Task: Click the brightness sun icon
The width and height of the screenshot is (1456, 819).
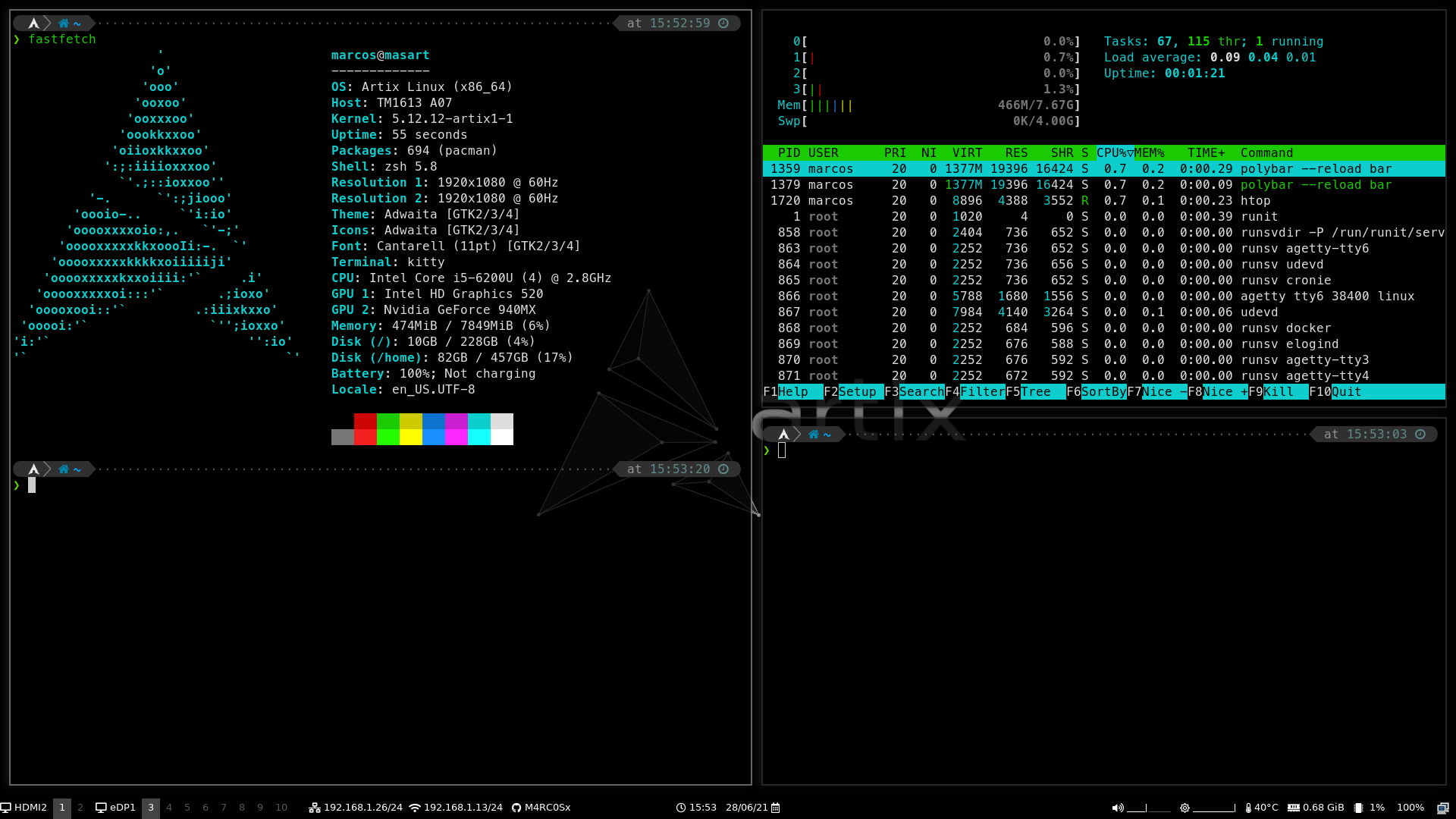Action: tap(1185, 808)
